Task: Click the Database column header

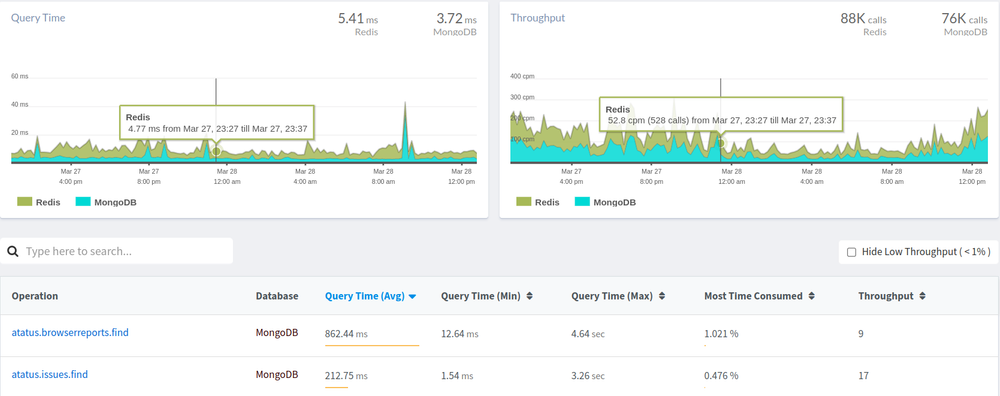Action: click(x=277, y=296)
